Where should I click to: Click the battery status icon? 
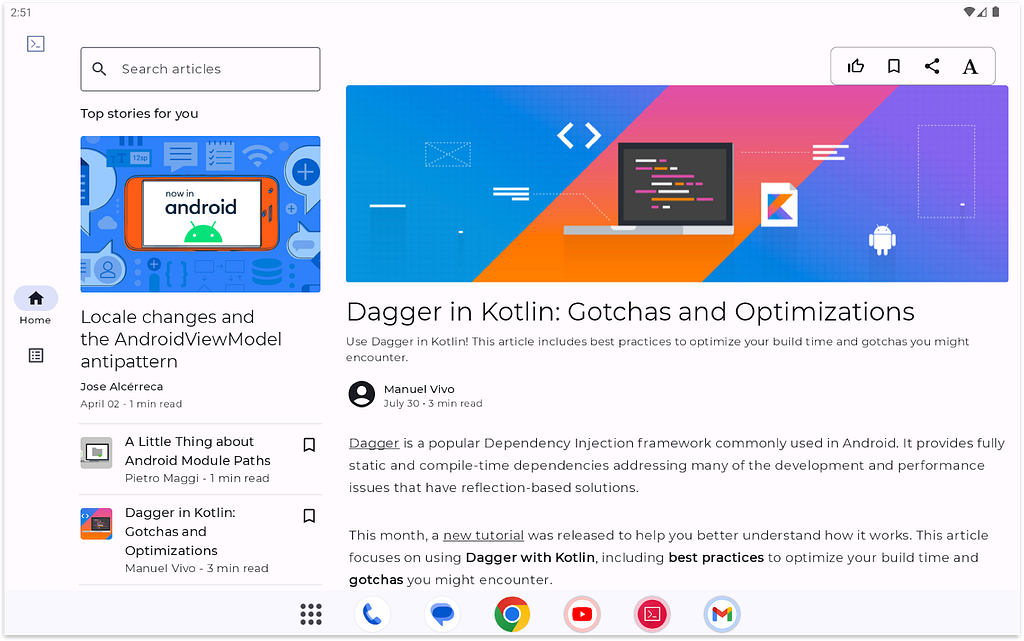(995, 12)
